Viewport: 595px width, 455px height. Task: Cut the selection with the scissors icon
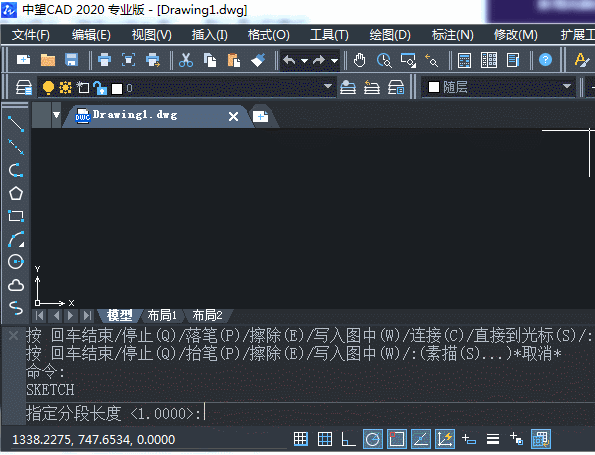point(186,60)
